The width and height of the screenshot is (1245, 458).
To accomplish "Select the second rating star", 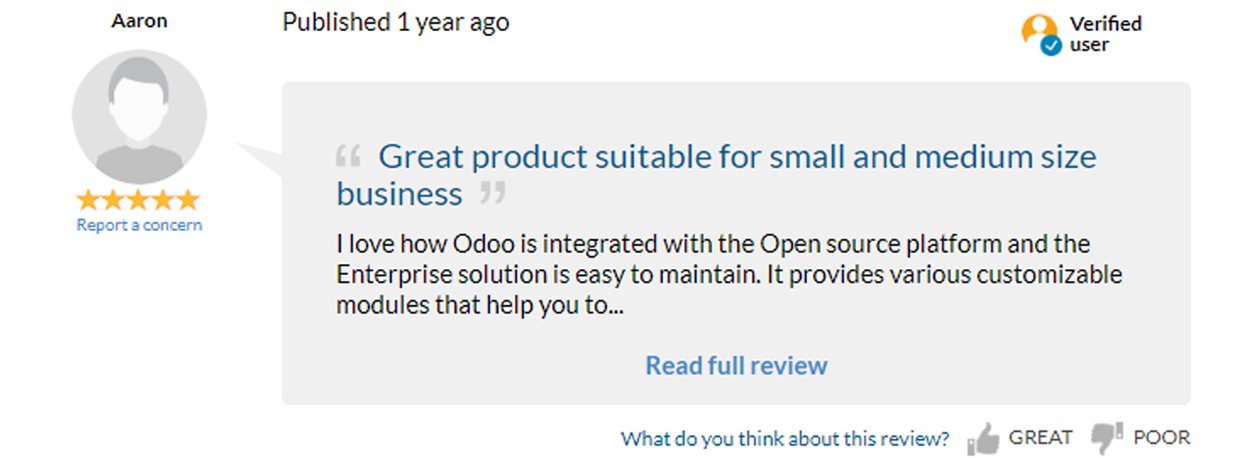I will (114, 200).
